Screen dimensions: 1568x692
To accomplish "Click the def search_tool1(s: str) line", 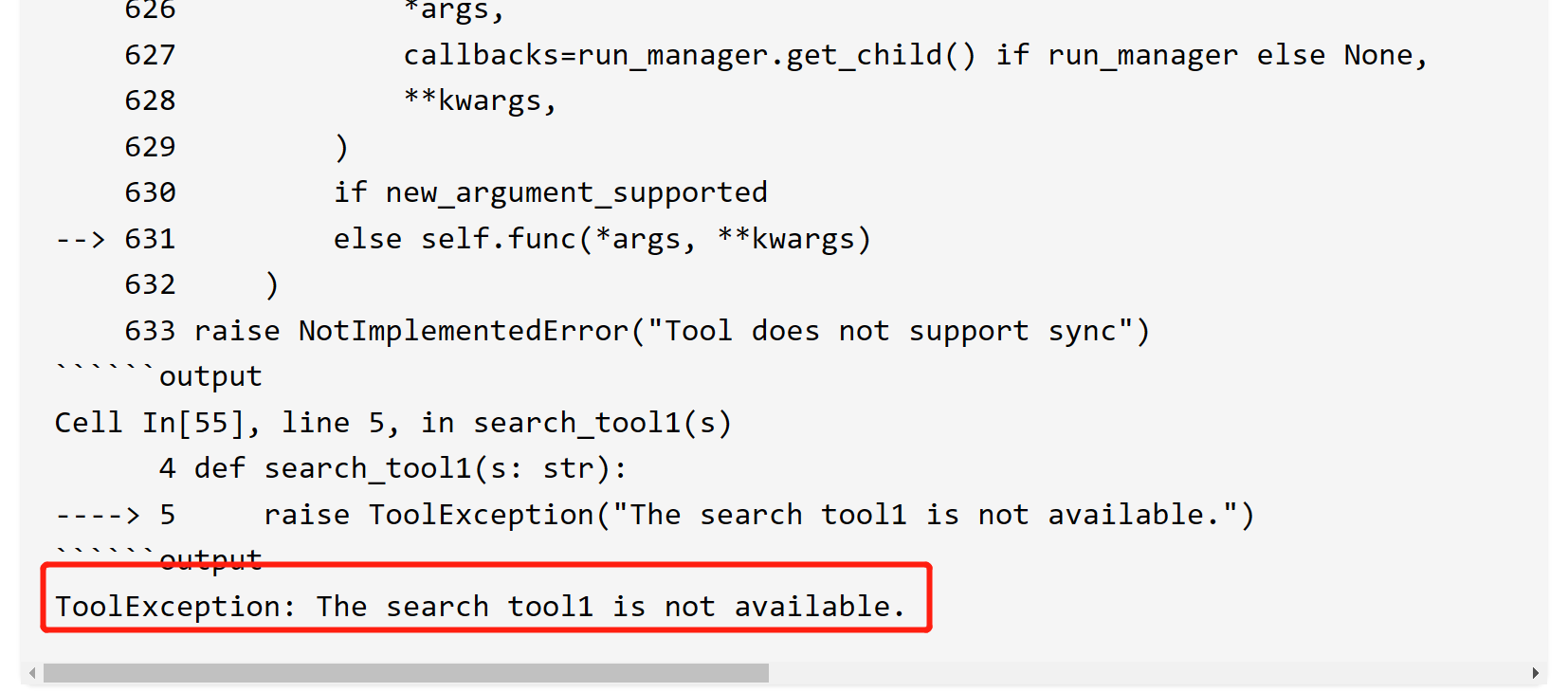I will pos(410,468).
